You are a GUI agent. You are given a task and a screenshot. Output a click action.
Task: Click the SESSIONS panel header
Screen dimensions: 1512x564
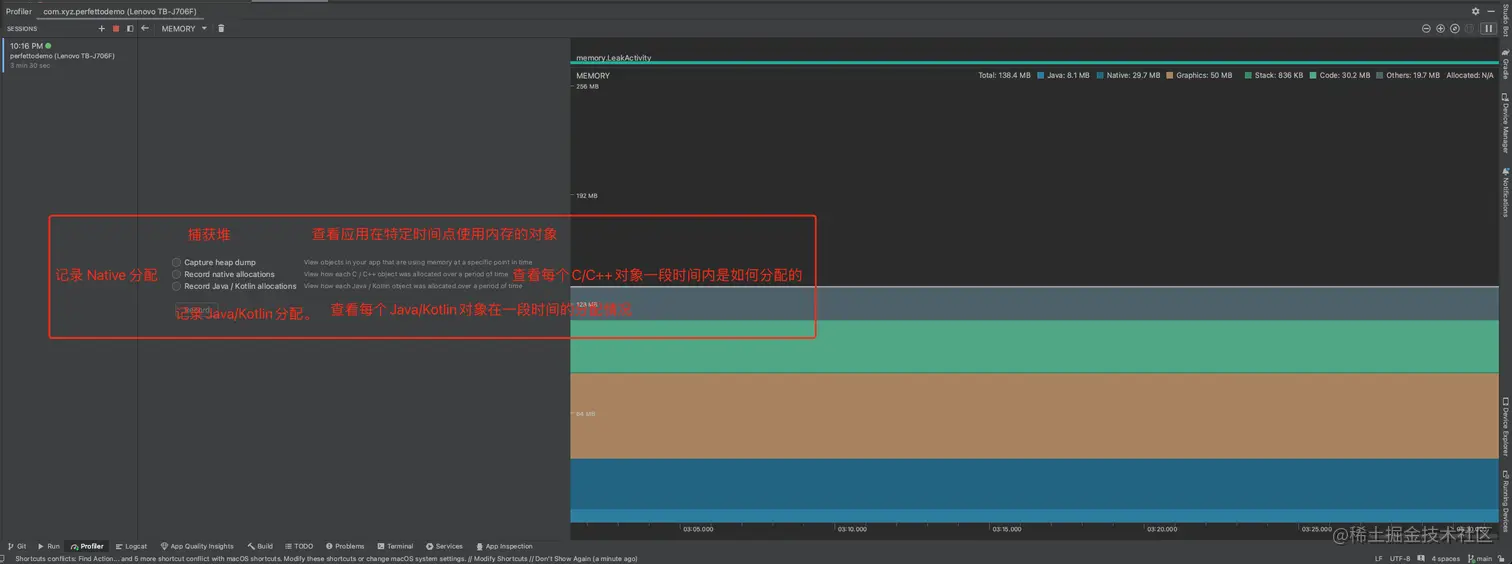point(22,29)
